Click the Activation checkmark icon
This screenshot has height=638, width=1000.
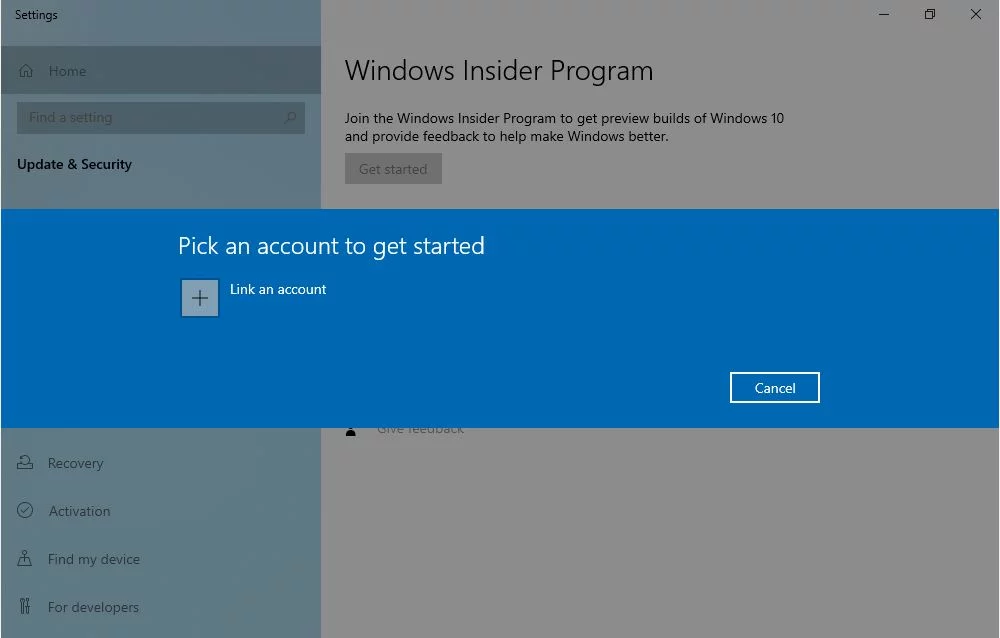[25, 510]
